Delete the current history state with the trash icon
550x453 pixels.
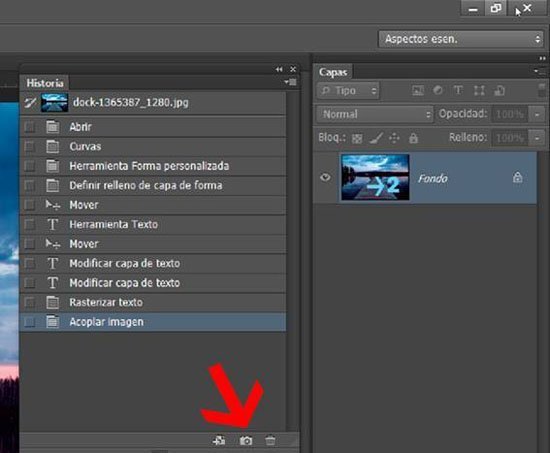[270, 441]
